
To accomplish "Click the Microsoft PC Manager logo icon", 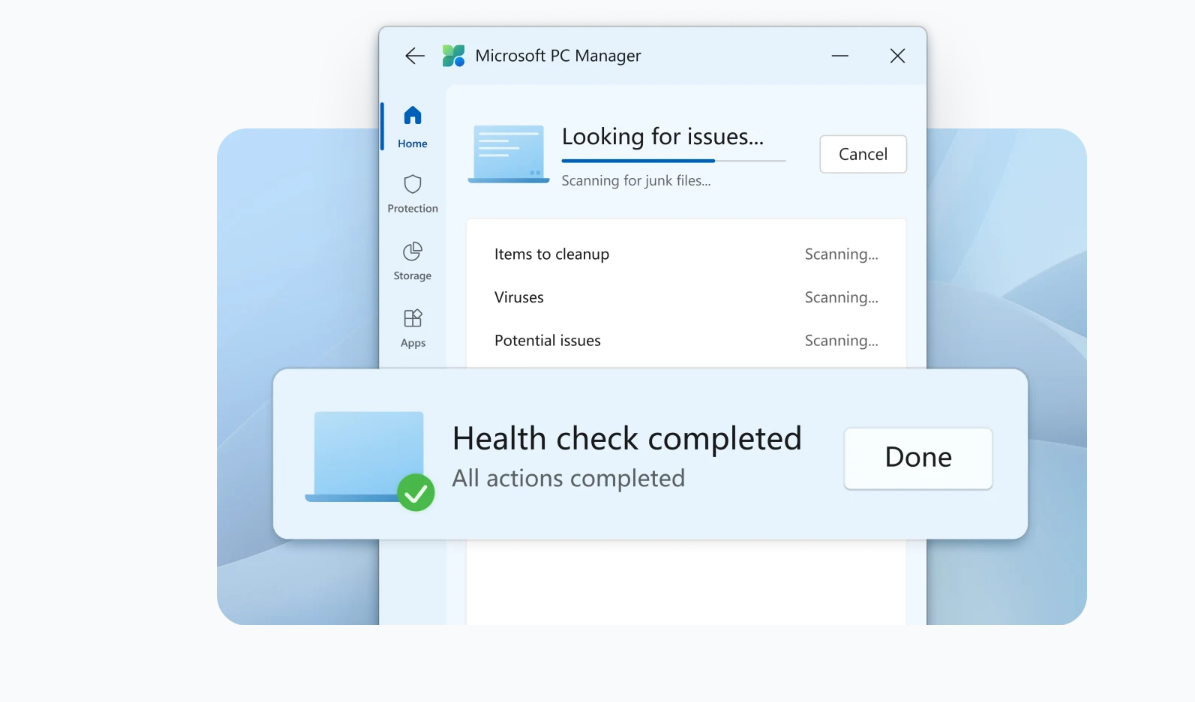I will tap(453, 56).
